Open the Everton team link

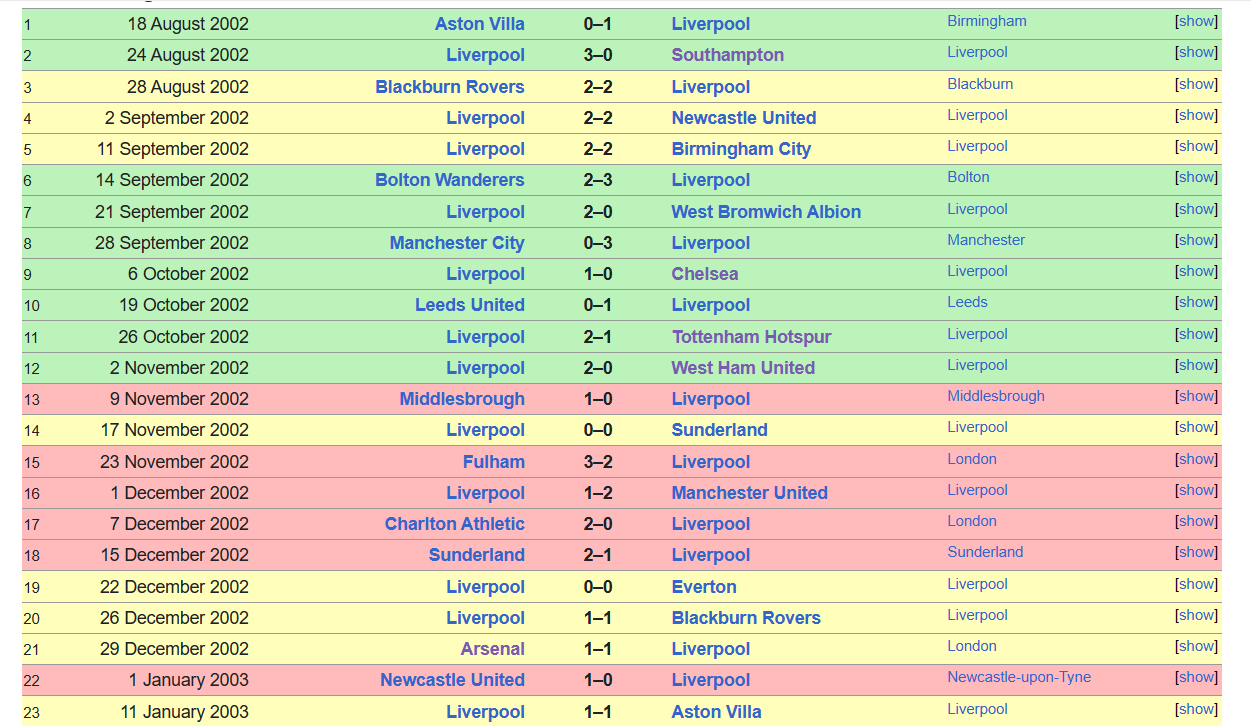[x=704, y=587]
